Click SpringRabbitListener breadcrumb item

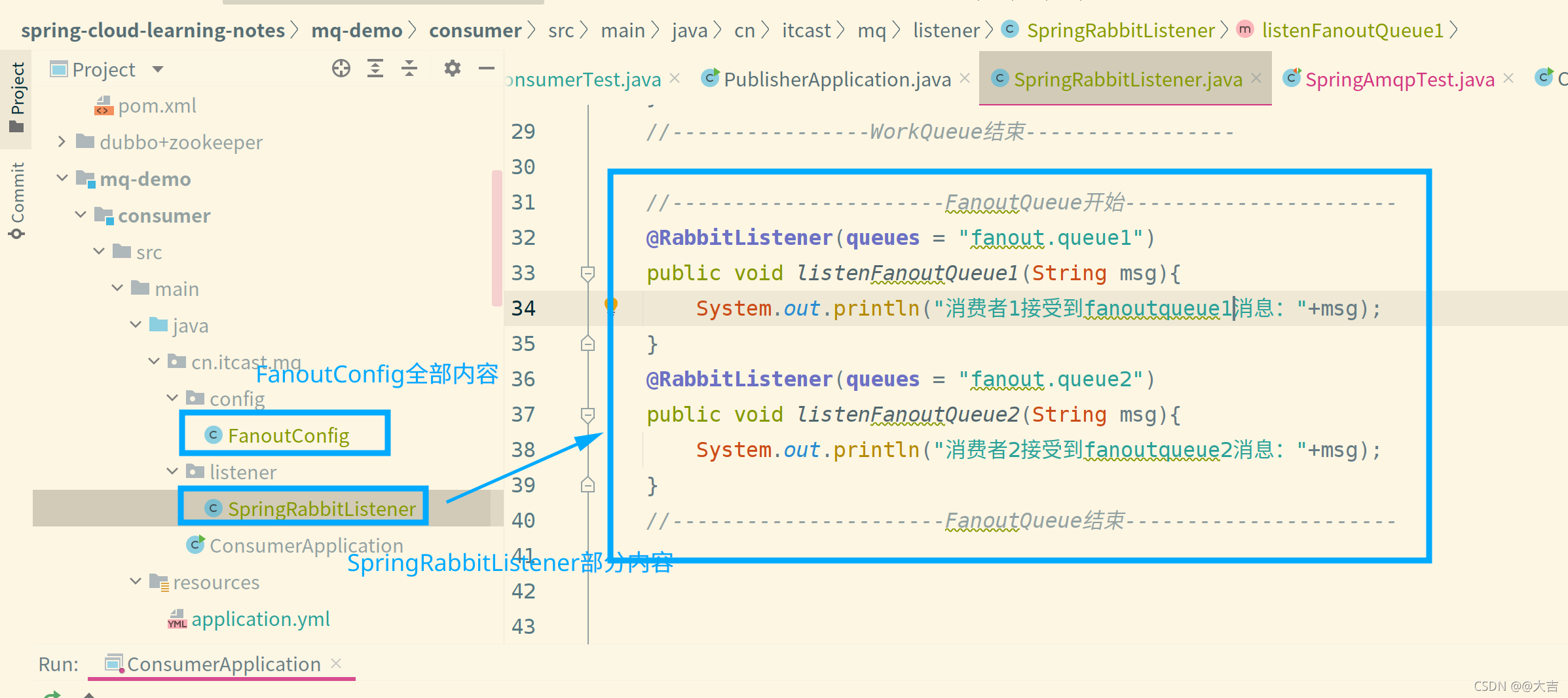[1120, 30]
